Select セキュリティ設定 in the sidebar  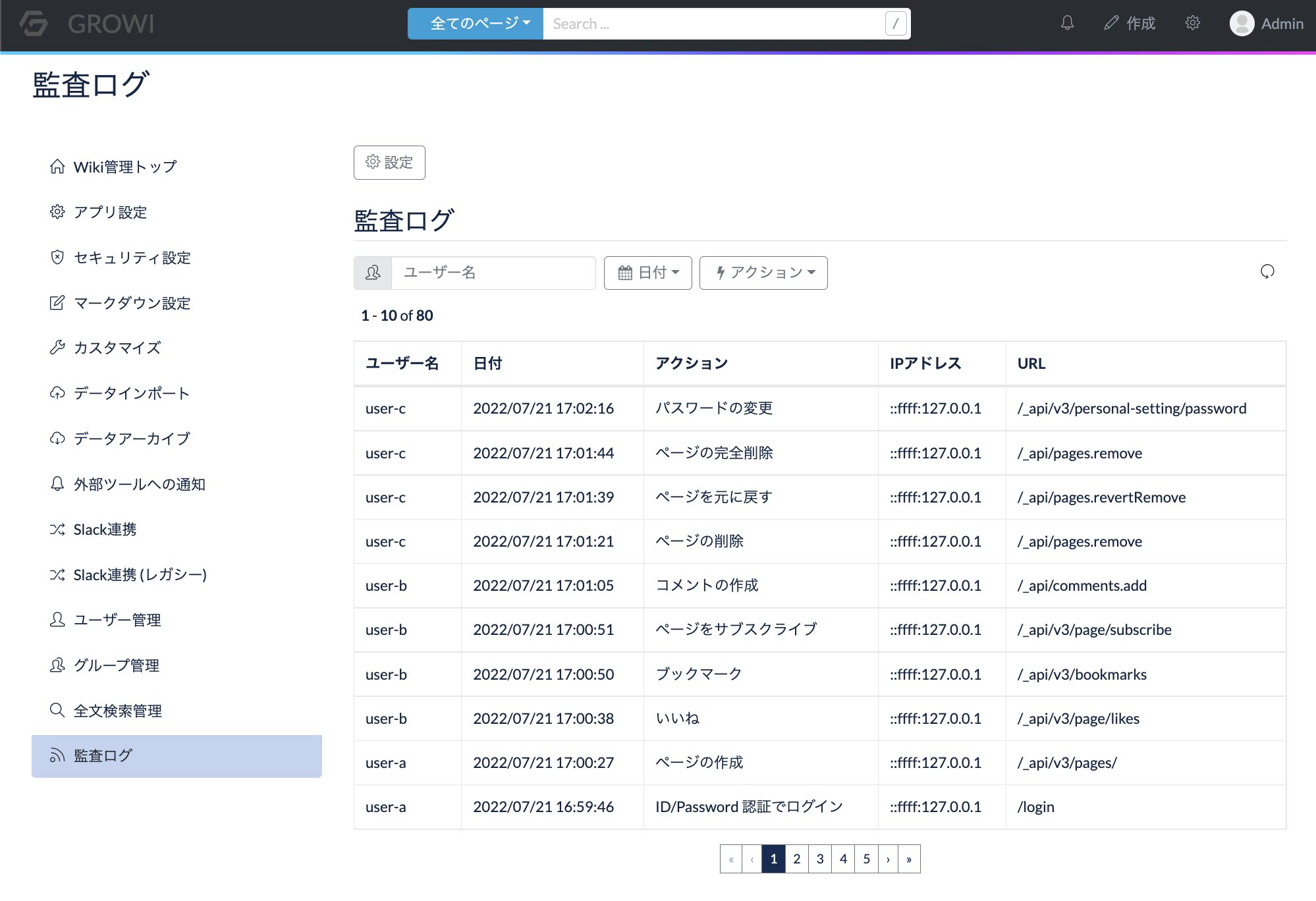(132, 258)
